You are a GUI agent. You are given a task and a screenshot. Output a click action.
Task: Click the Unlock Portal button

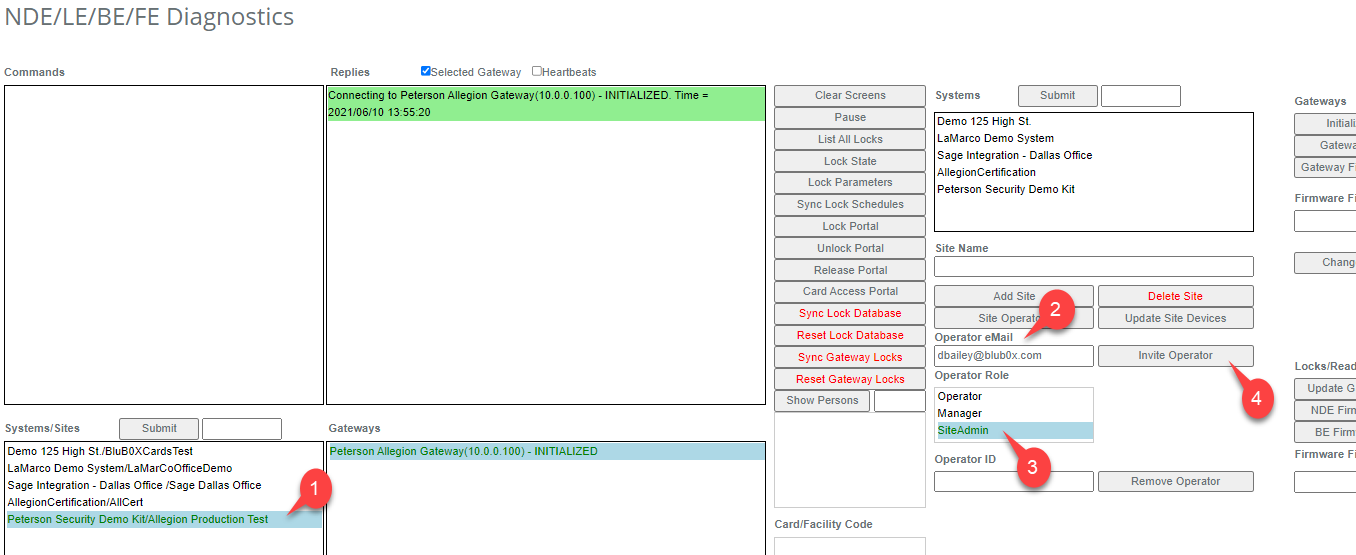850,249
